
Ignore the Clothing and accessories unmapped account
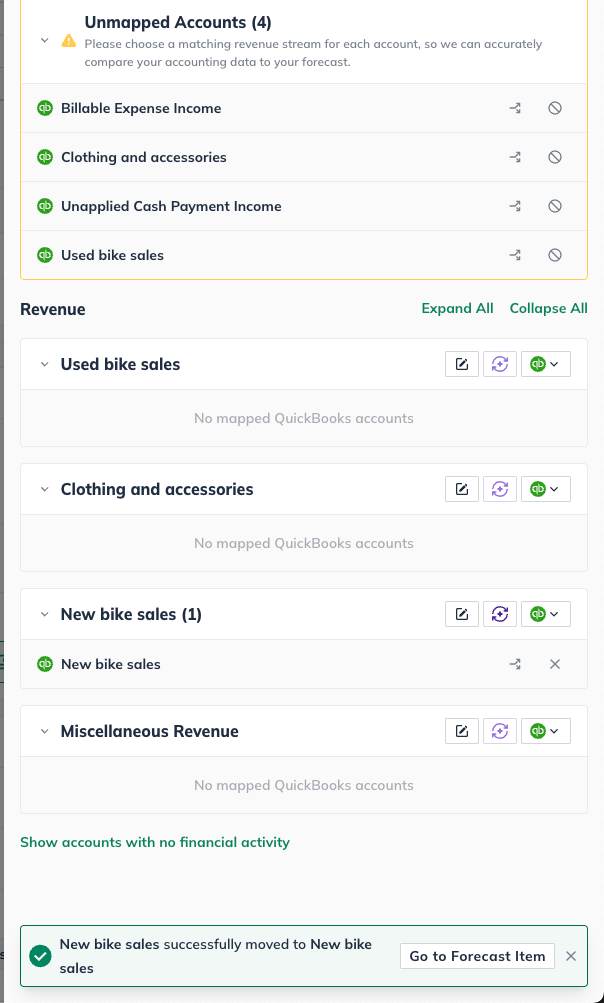tap(555, 157)
